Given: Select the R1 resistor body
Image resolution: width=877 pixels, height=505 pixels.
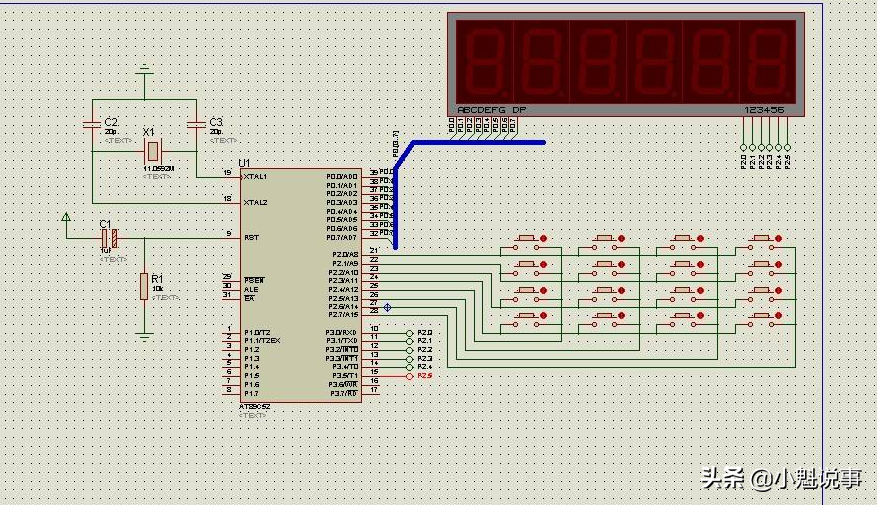Looking at the screenshot, I should (x=144, y=286).
